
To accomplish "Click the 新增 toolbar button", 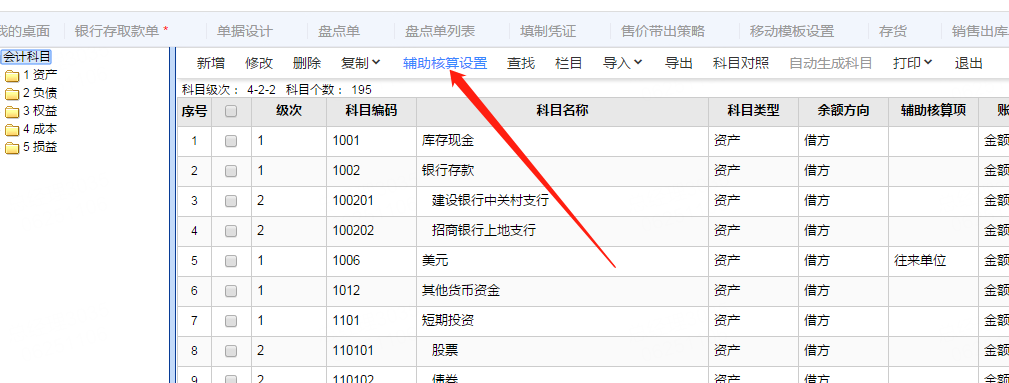I will tap(210, 63).
